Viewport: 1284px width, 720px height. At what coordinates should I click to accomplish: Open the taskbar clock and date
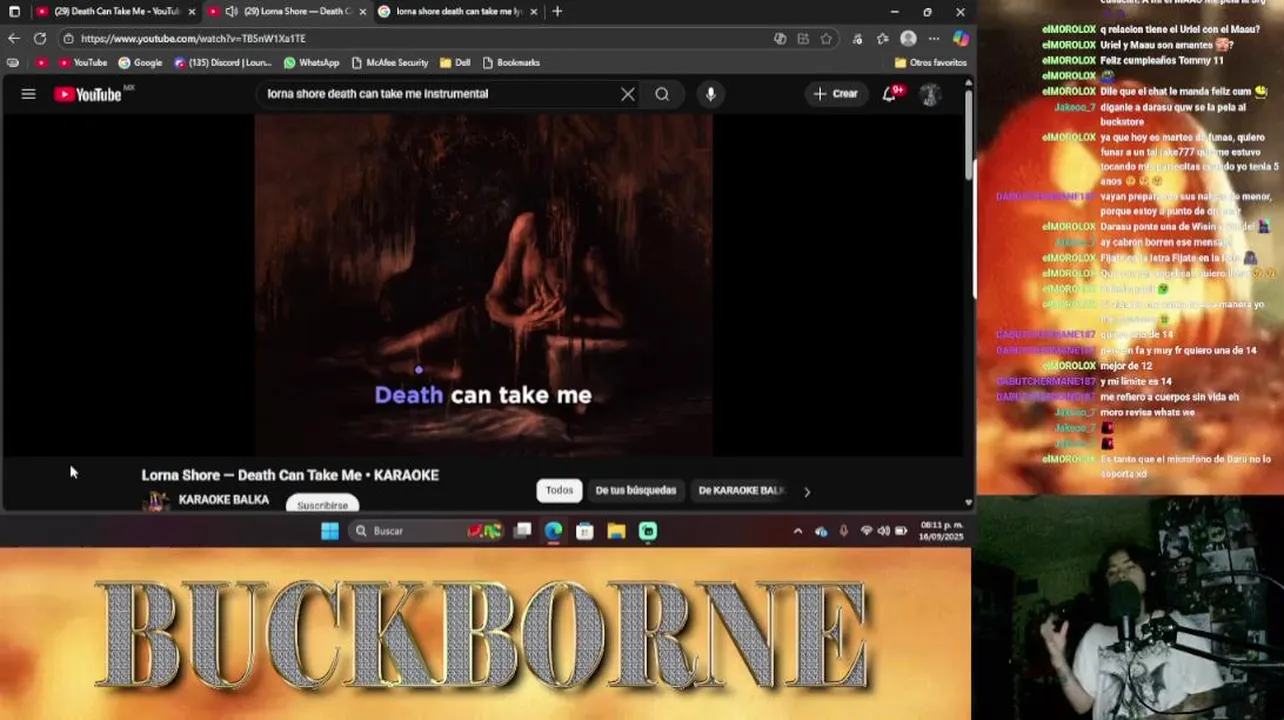click(x=940, y=531)
